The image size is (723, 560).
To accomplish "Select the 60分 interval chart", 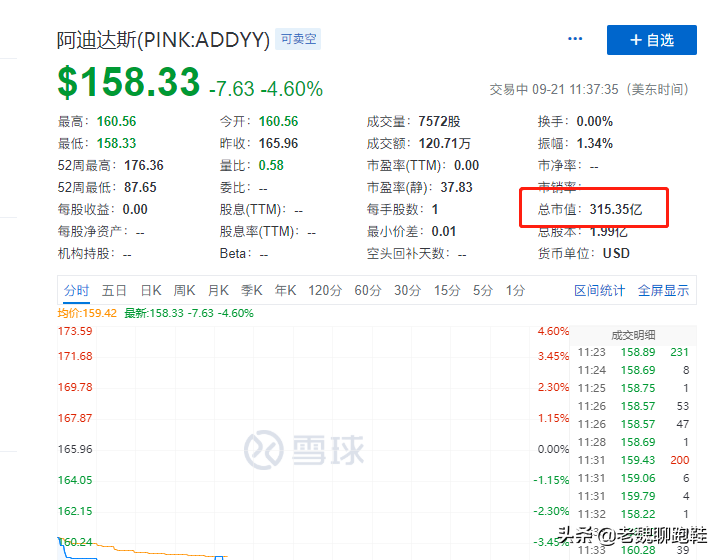I will [368, 290].
